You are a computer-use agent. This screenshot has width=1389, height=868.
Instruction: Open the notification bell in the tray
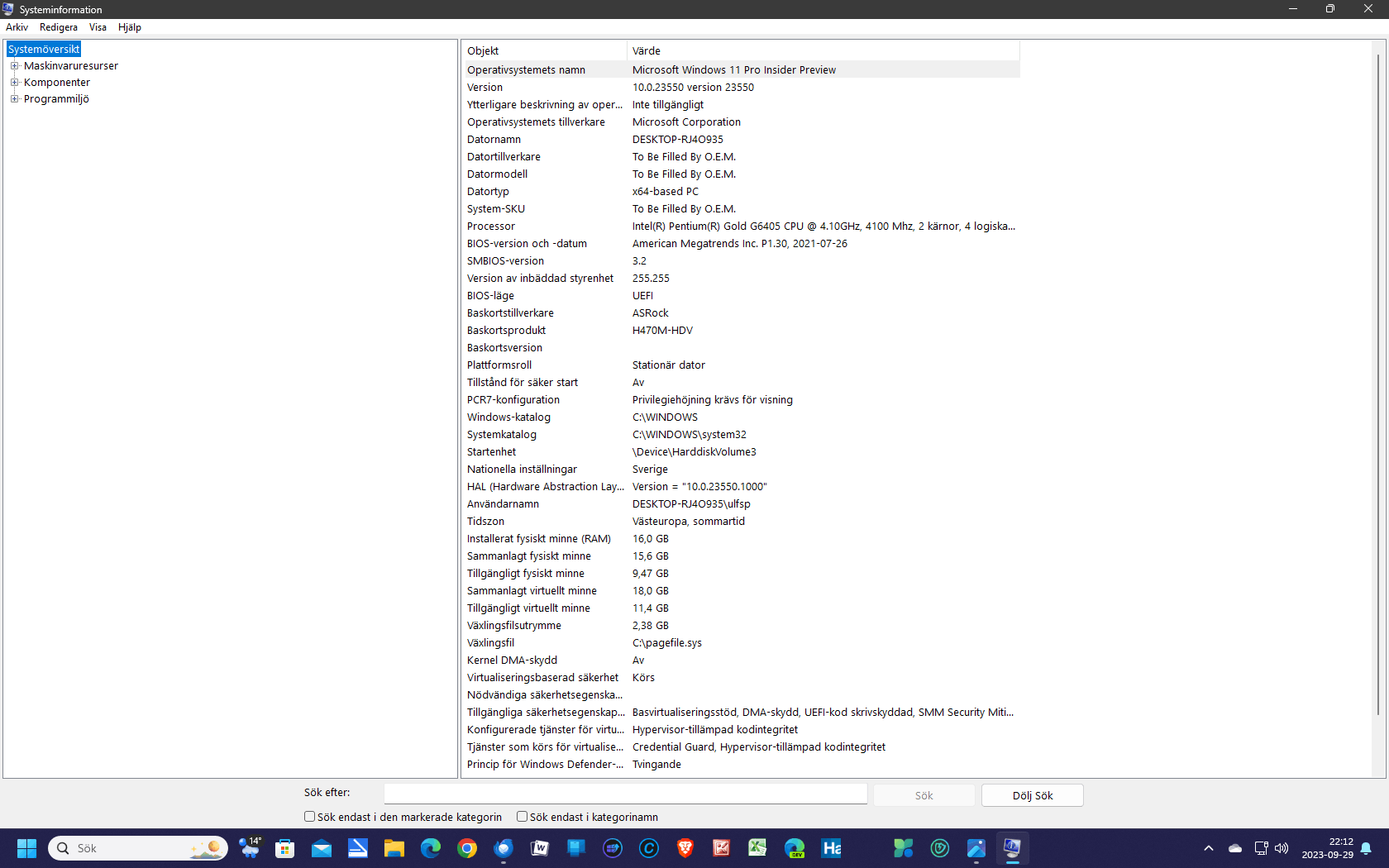click(x=1366, y=848)
